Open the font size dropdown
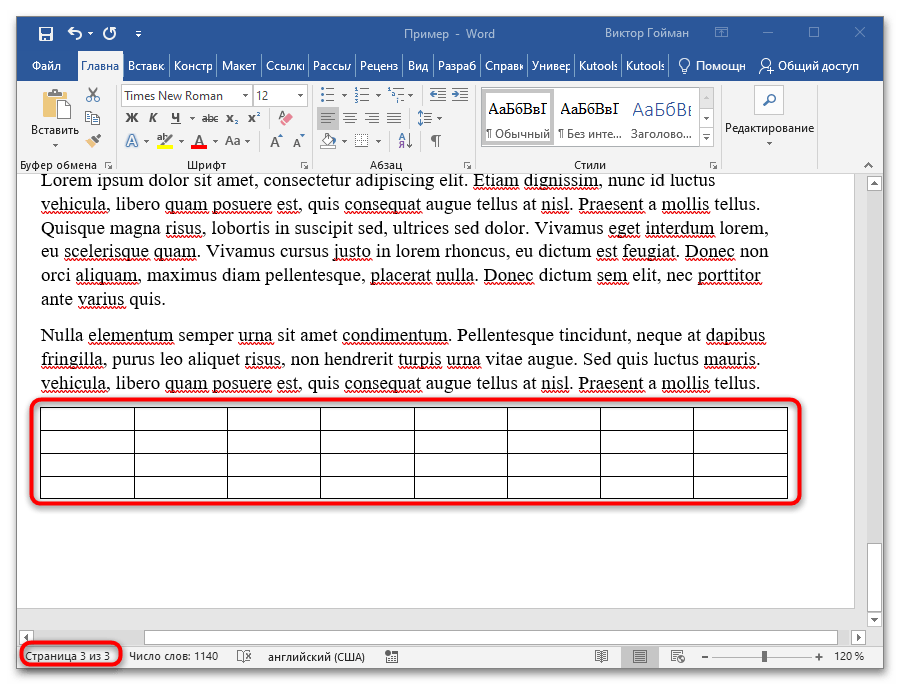 (300, 95)
